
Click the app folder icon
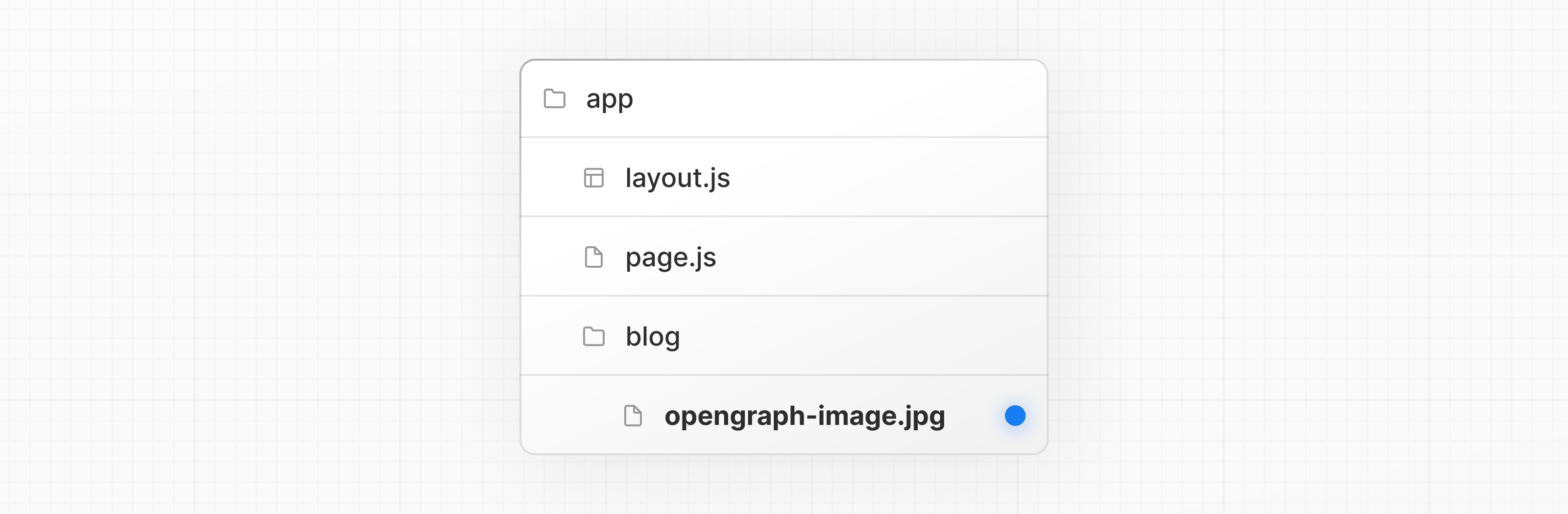tap(555, 98)
